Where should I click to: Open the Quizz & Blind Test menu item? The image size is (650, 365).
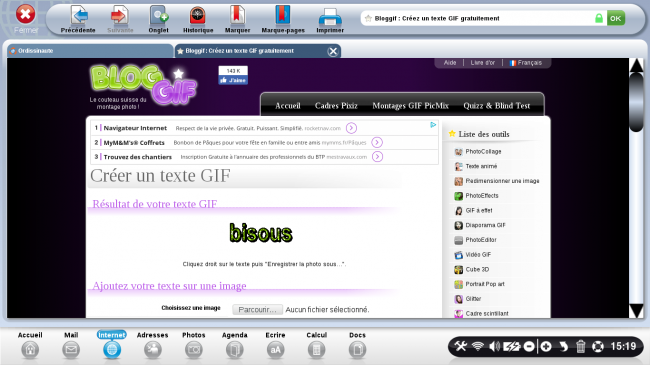tap(497, 106)
